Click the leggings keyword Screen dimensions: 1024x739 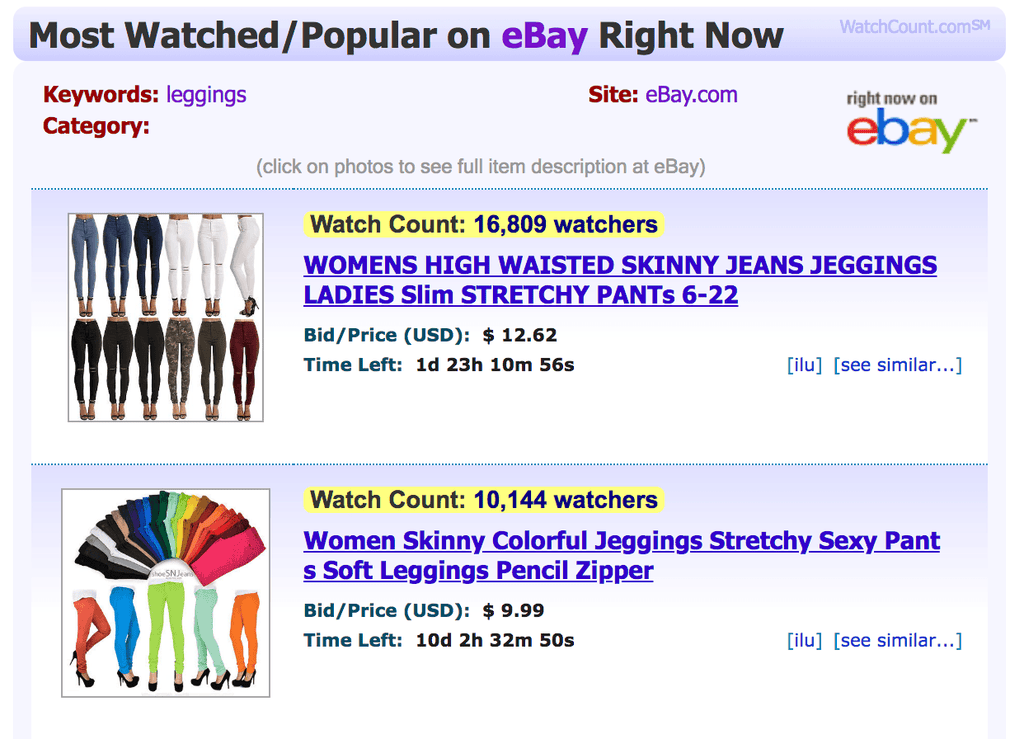pyautogui.click(x=206, y=95)
